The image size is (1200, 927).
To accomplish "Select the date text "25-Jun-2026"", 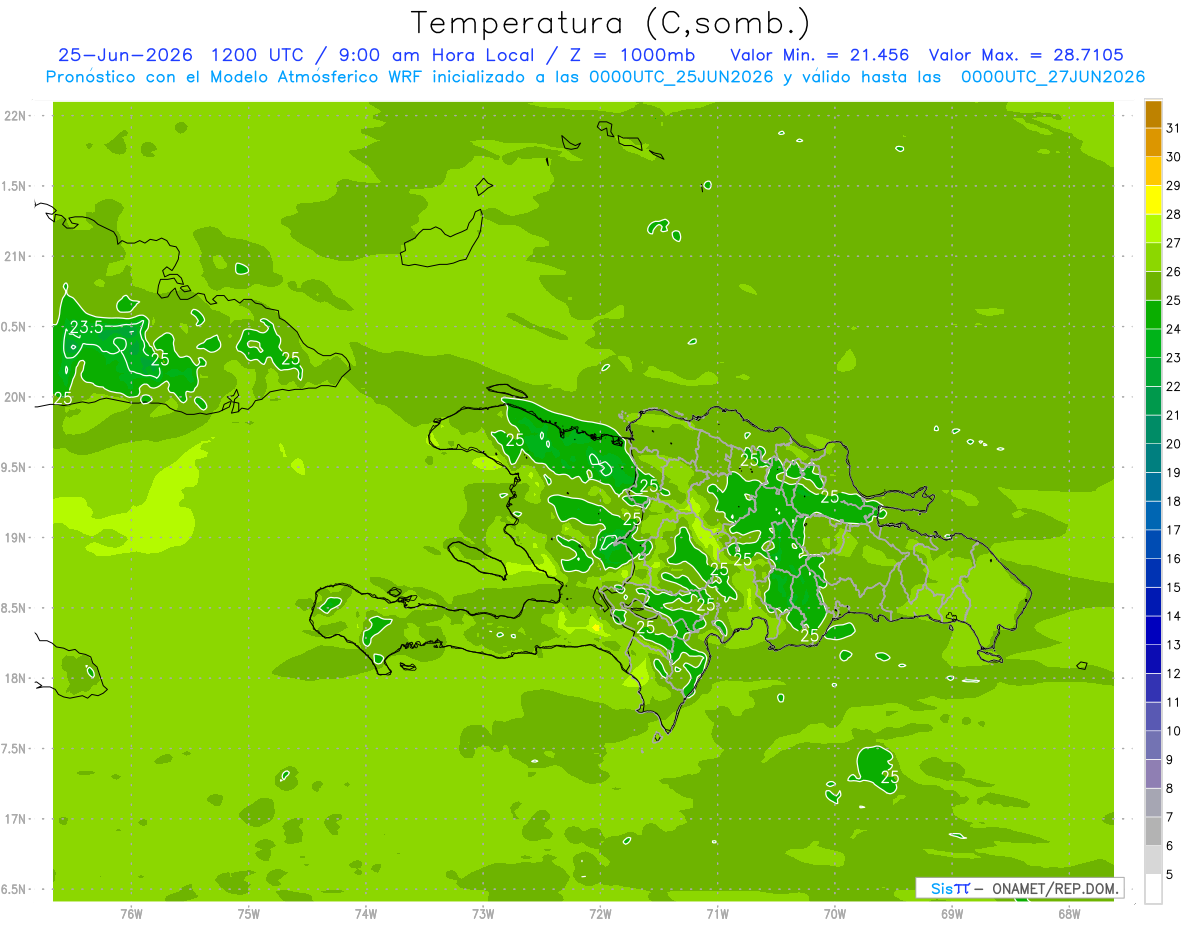I will [x=126, y=55].
